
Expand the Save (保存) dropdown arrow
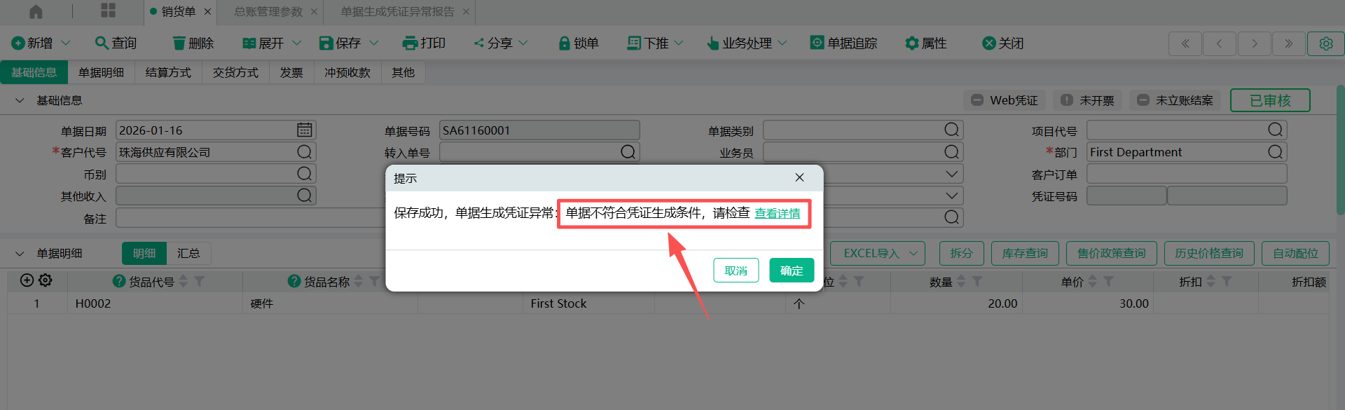(x=374, y=43)
